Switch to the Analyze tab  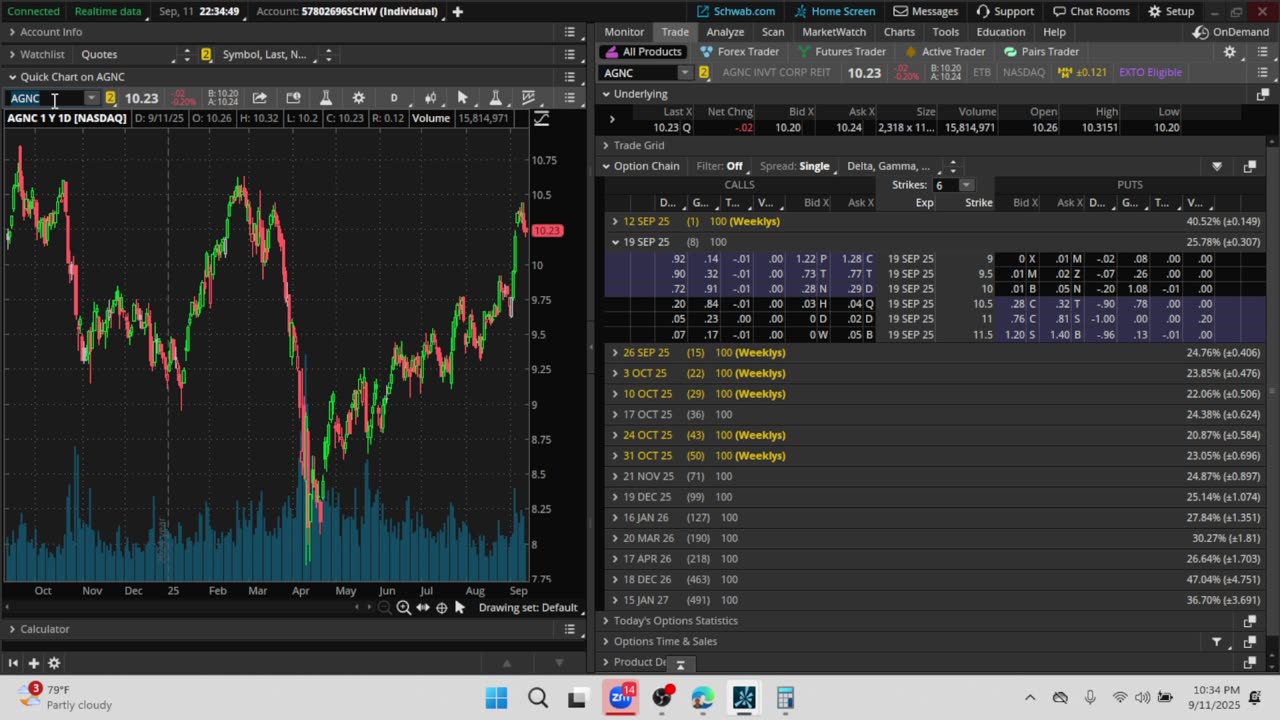pos(725,32)
